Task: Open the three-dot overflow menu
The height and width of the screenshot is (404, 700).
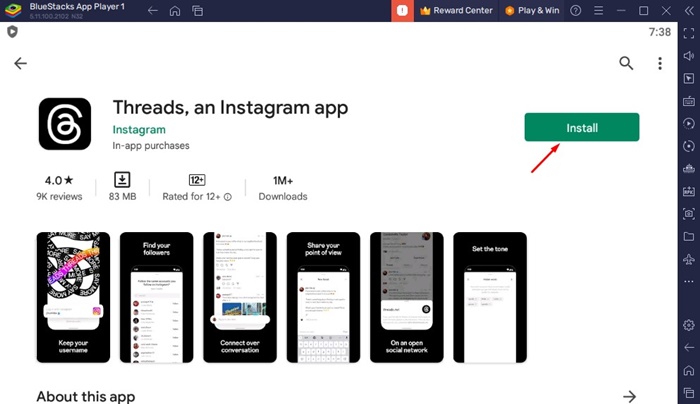Action: click(660, 63)
